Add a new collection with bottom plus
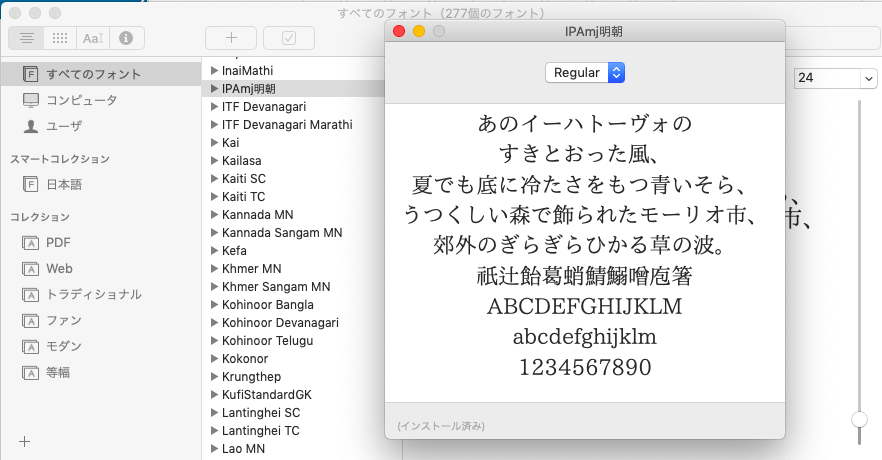 click(25, 441)
